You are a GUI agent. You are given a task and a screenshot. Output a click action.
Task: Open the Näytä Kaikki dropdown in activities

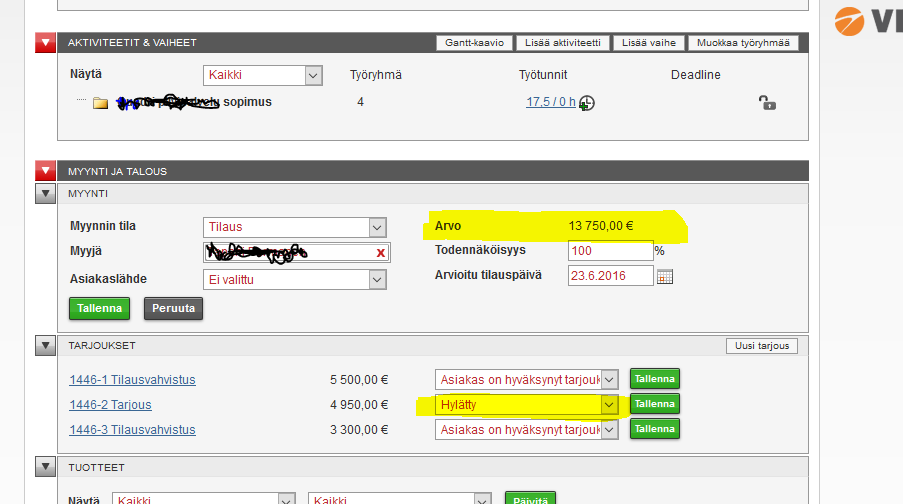[263, 75]
